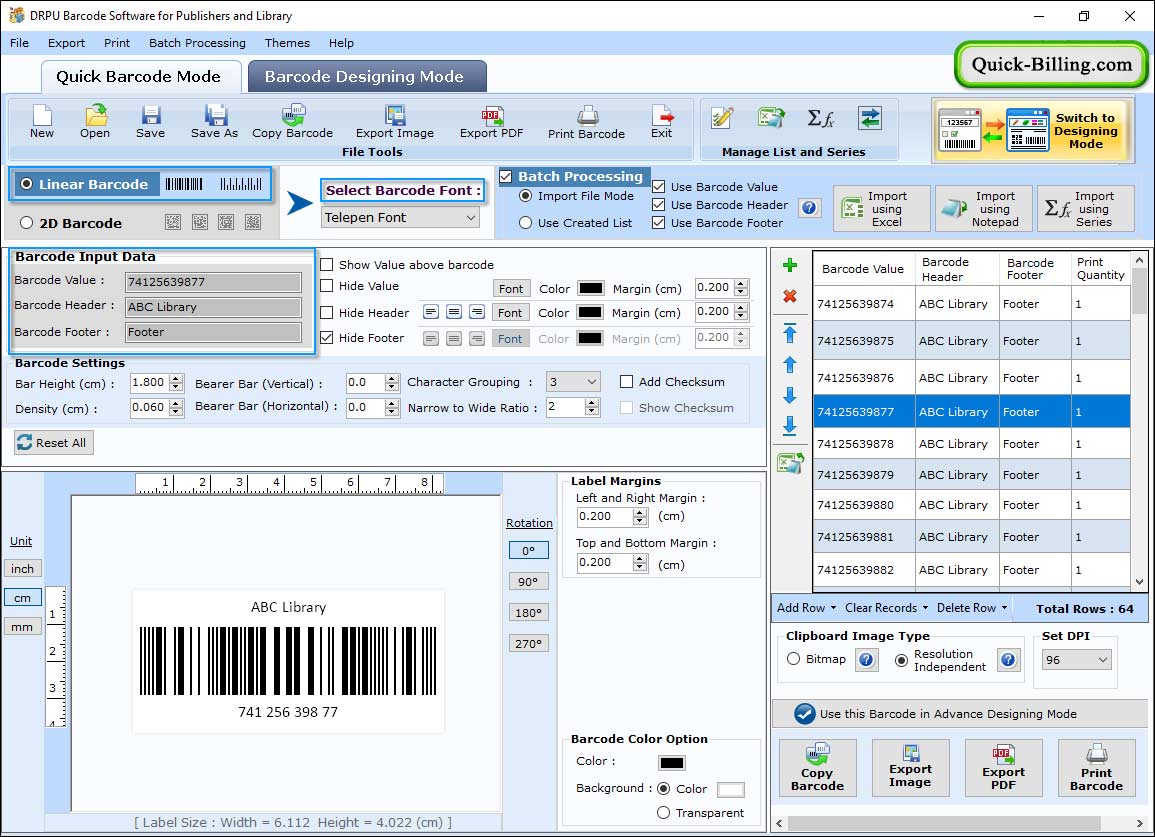Viewport: 1155px width, 837px height.
Task: Click the Save icon in File Tools
Action: coord(150,122)
